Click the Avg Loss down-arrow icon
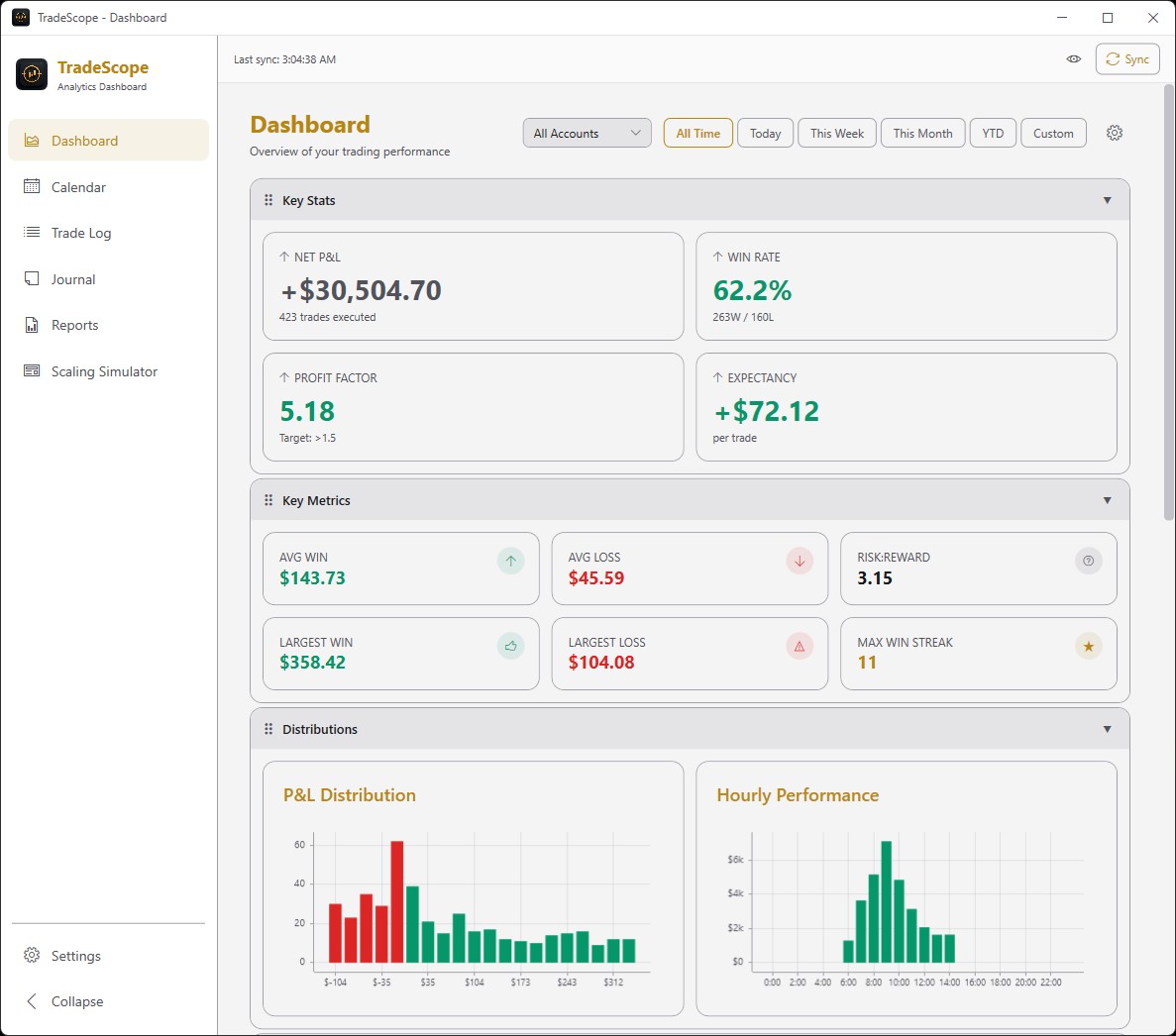 pos(800,562)
